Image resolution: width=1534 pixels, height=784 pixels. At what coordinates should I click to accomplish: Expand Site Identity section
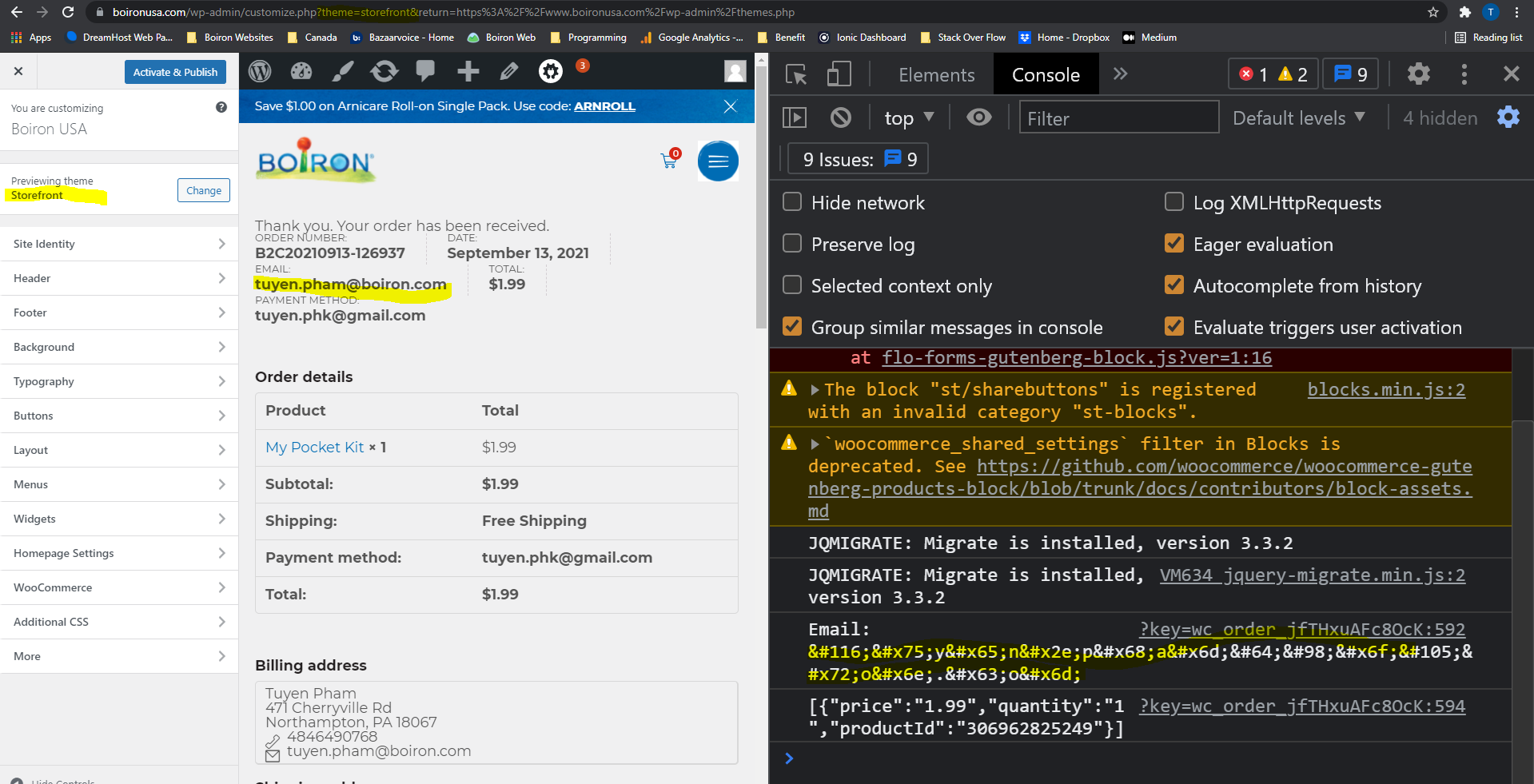point(119,244)
